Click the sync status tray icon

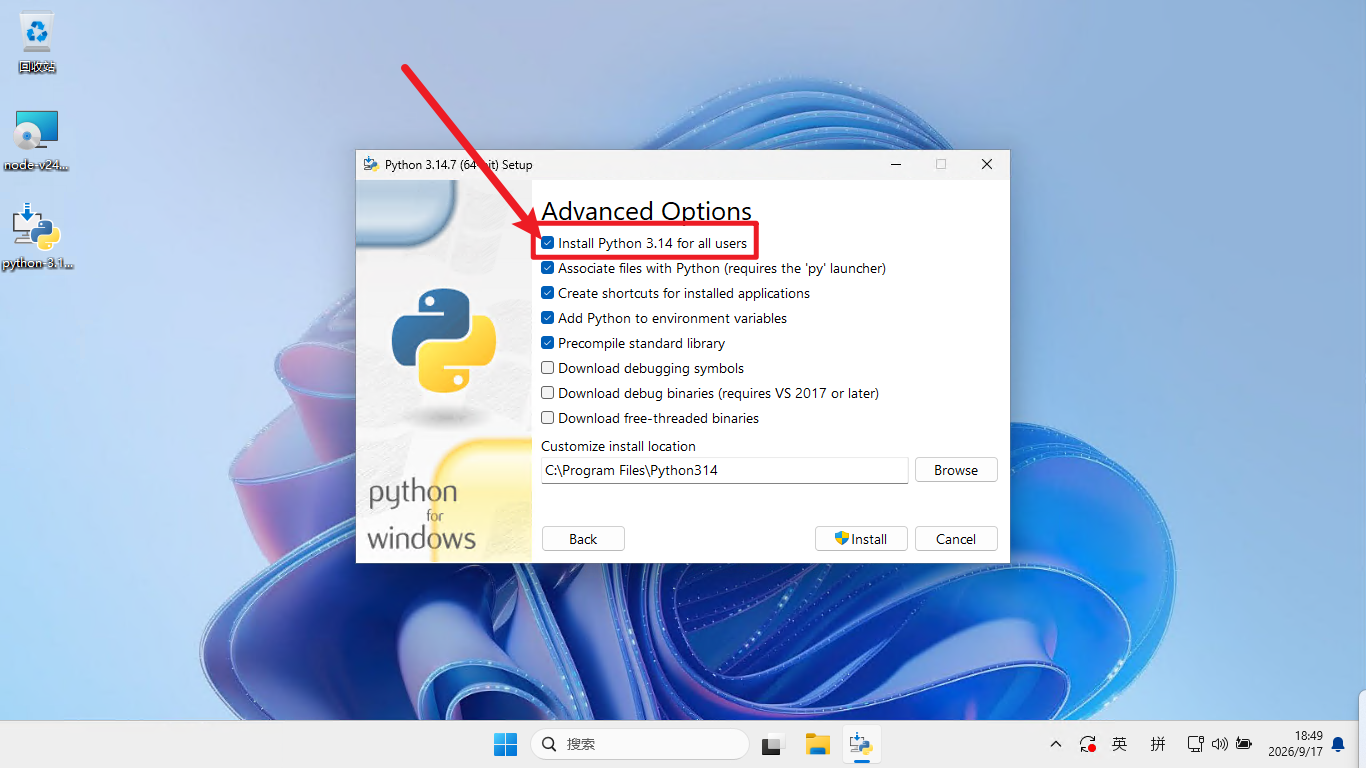point(1088,744)
